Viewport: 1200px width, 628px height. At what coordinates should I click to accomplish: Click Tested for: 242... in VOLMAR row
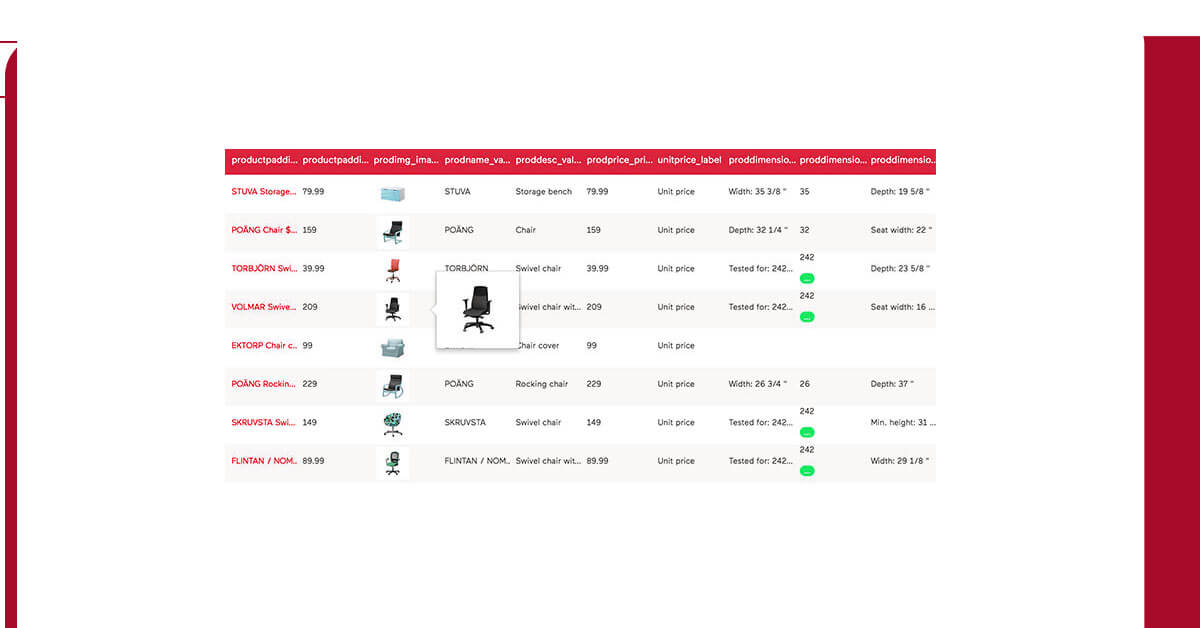pyautogui.click(x=762, y=307)
